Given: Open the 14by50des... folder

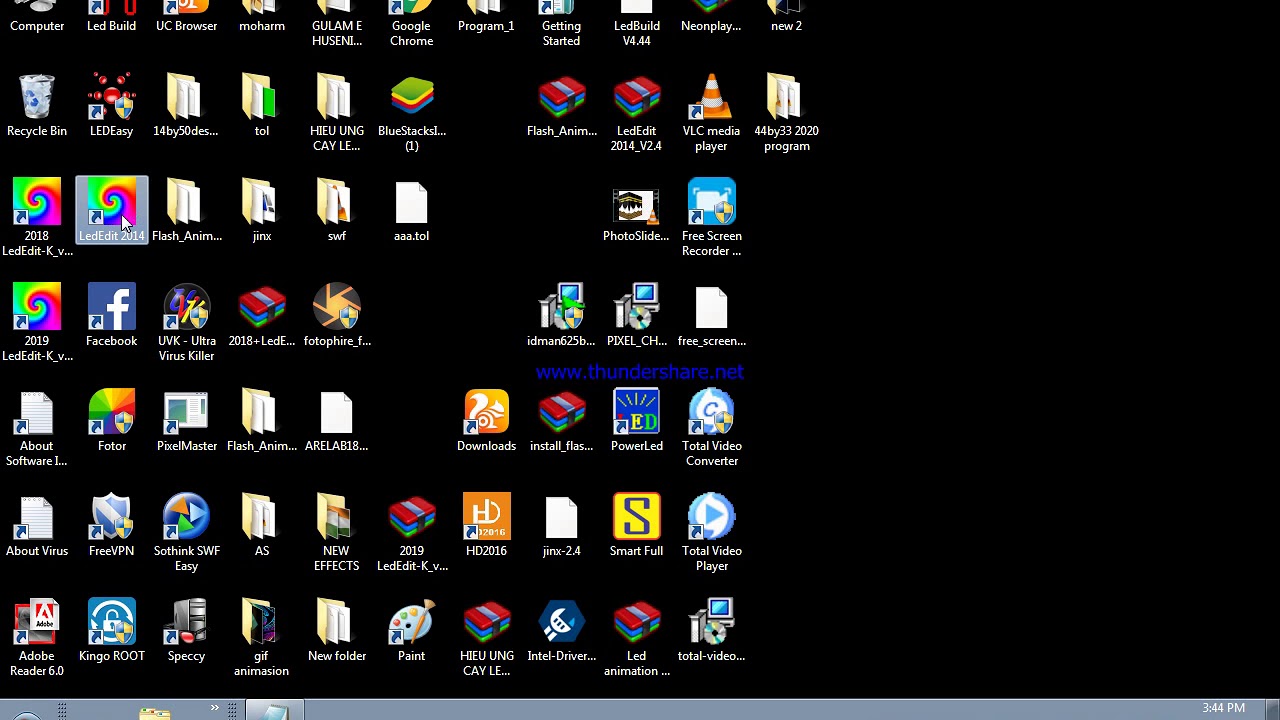Looking at the screenshot, I should tap(186, 106).
